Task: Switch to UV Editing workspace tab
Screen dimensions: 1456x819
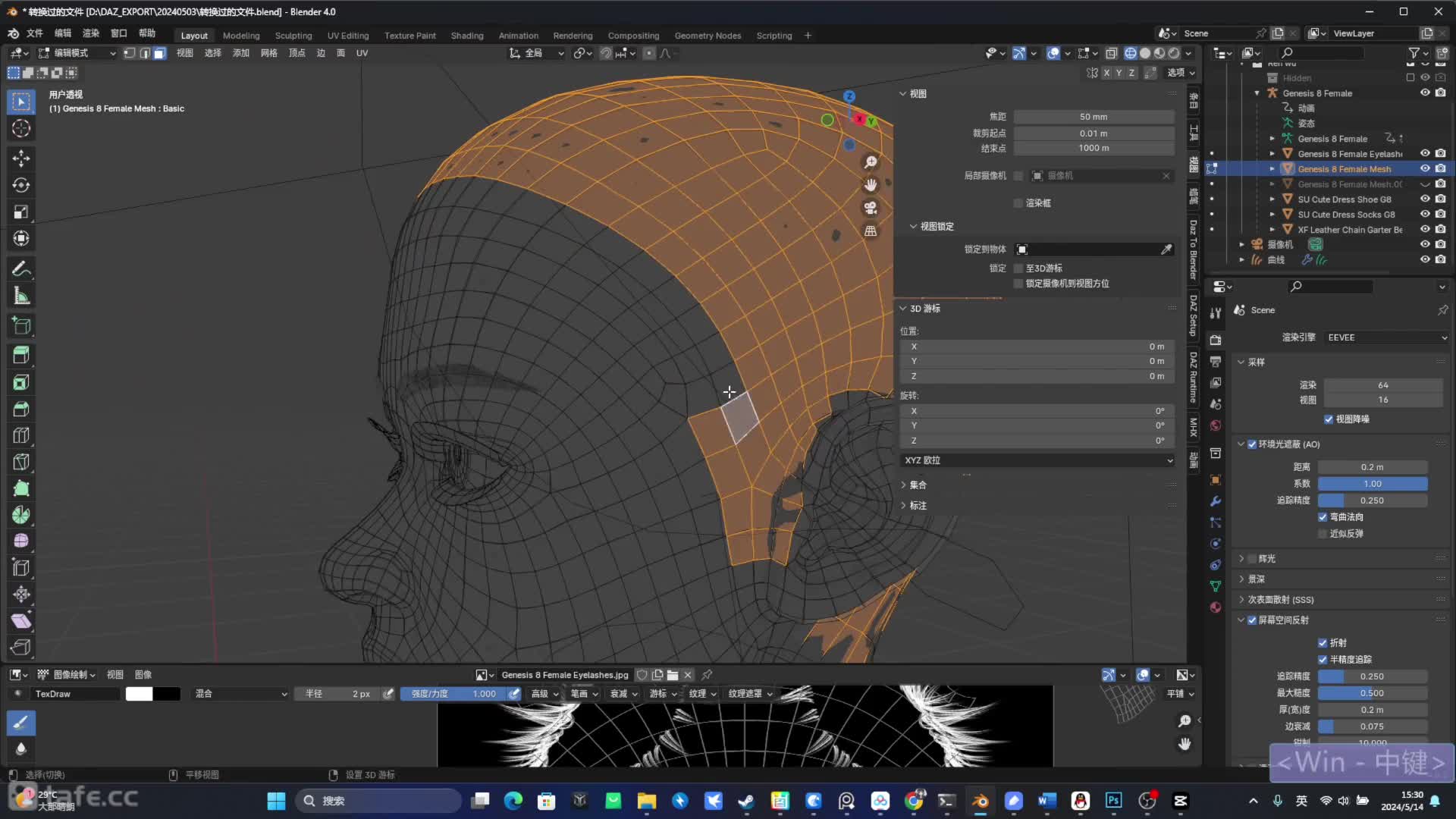Action: [348, 36]
